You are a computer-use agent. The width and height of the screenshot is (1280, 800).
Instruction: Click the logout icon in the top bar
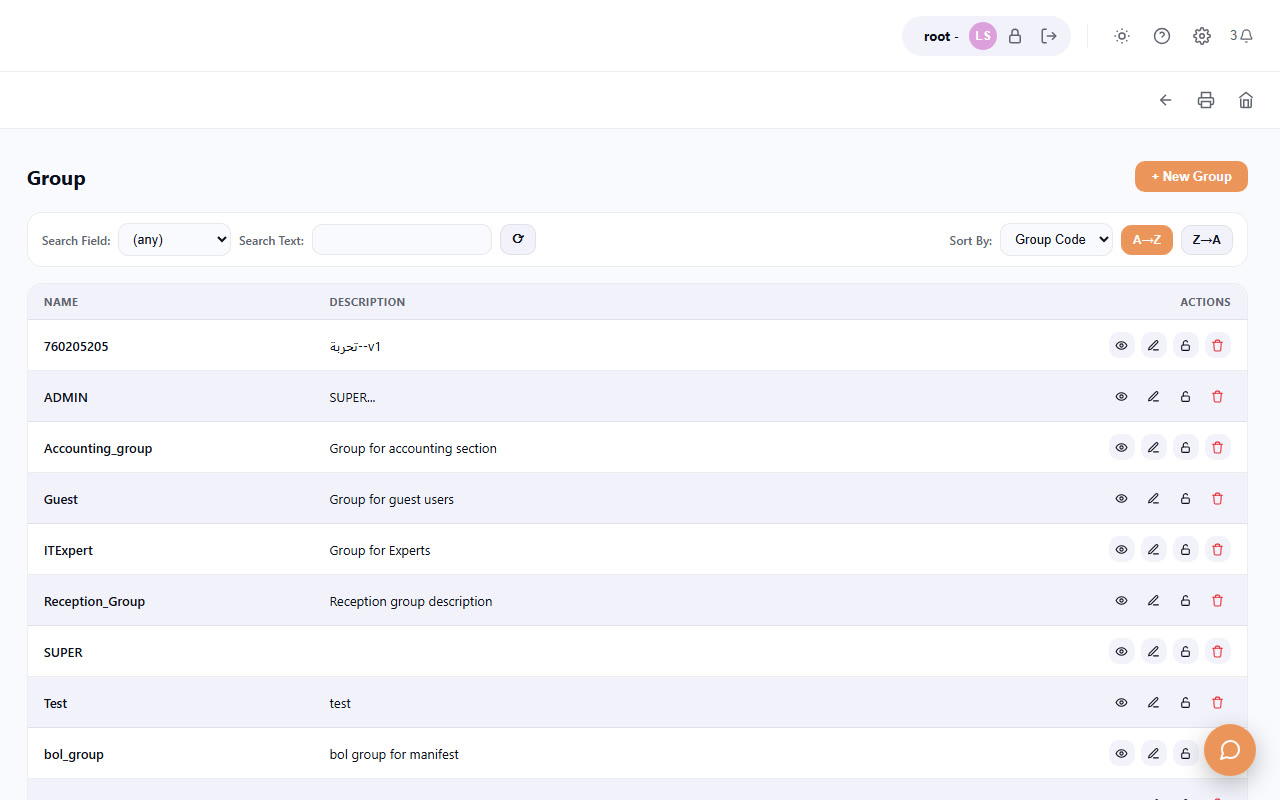click(1049, 36)
